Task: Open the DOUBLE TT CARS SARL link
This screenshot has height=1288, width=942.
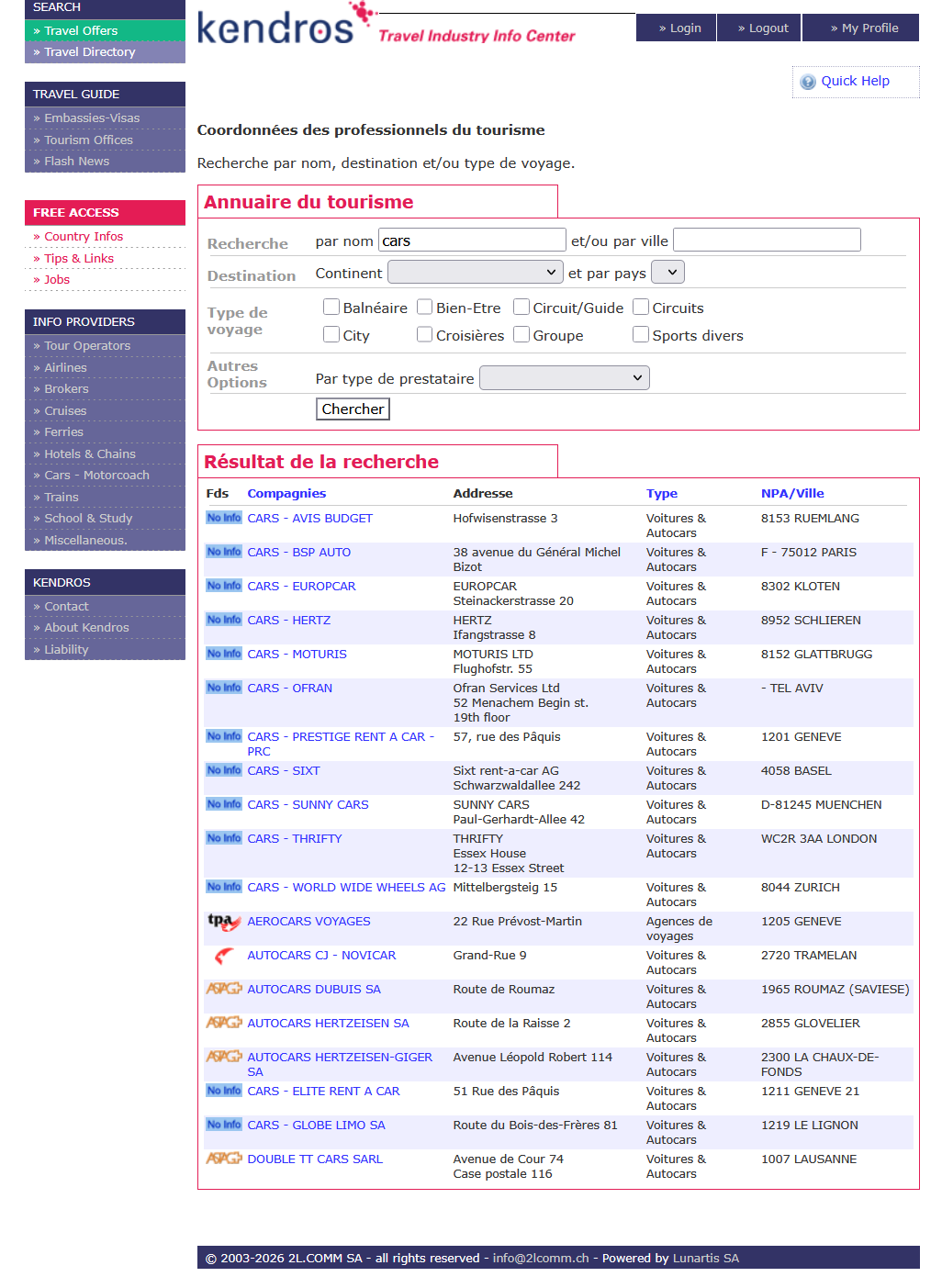Action: [x=315, y=1159]
